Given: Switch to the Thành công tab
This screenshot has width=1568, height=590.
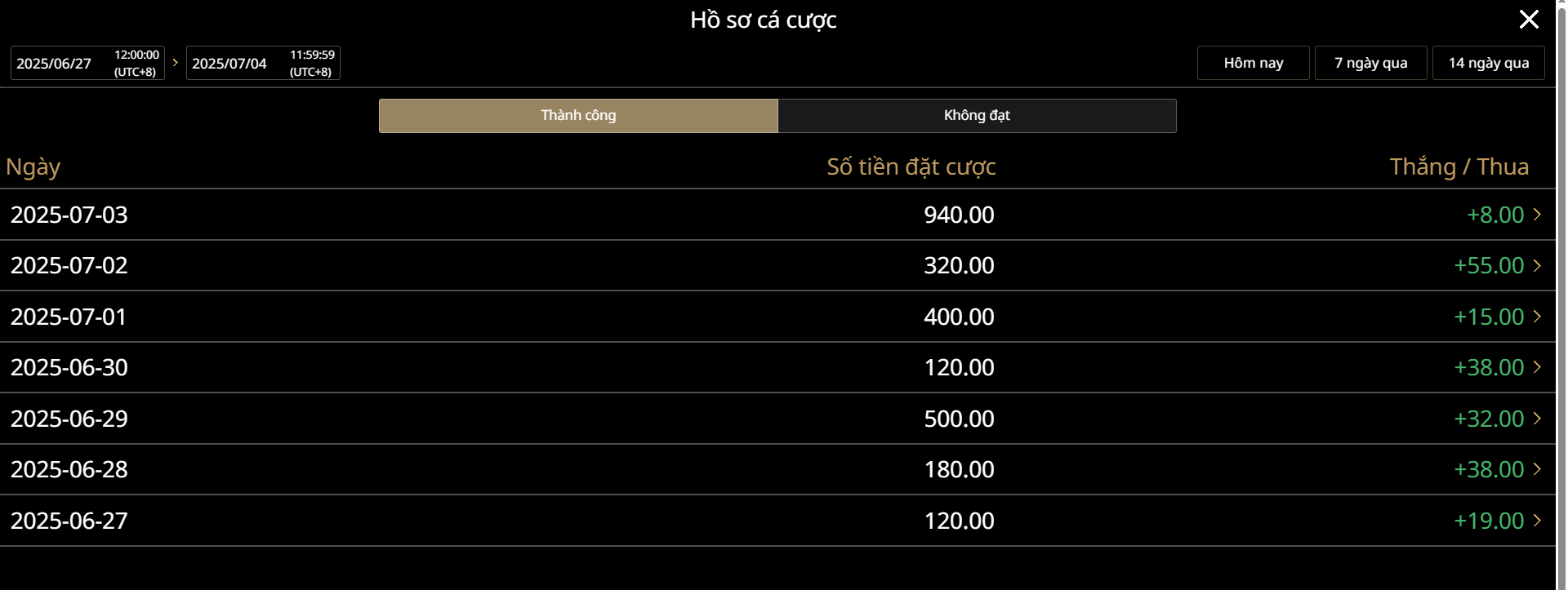Looking at the screenshot, I should 578,116.
